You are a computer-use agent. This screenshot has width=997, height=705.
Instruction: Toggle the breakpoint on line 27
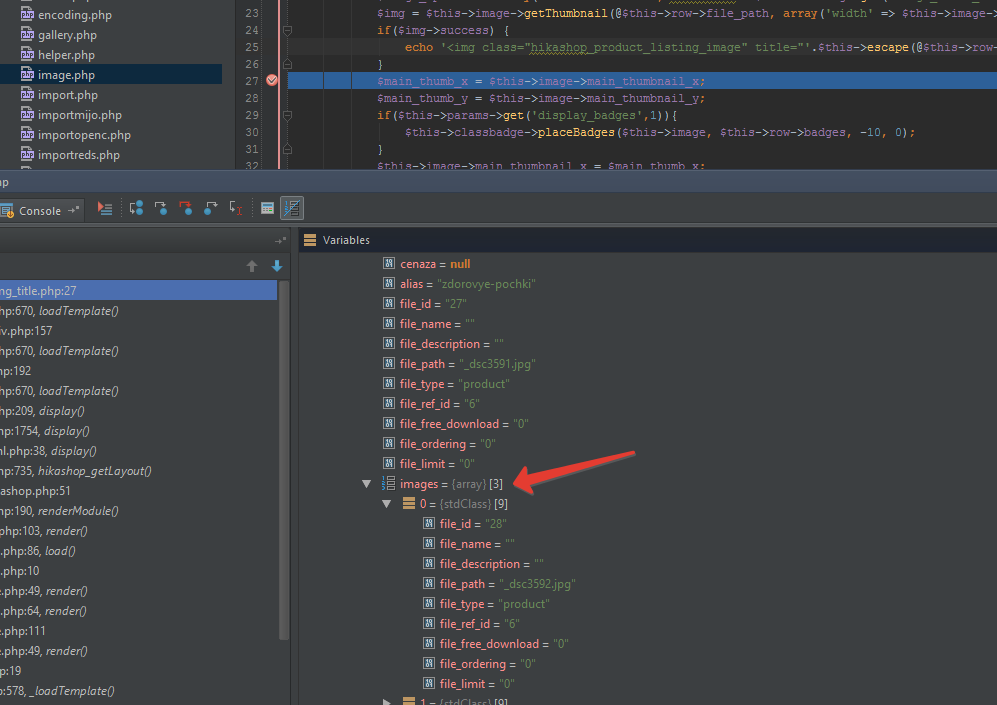click(272, 81)
